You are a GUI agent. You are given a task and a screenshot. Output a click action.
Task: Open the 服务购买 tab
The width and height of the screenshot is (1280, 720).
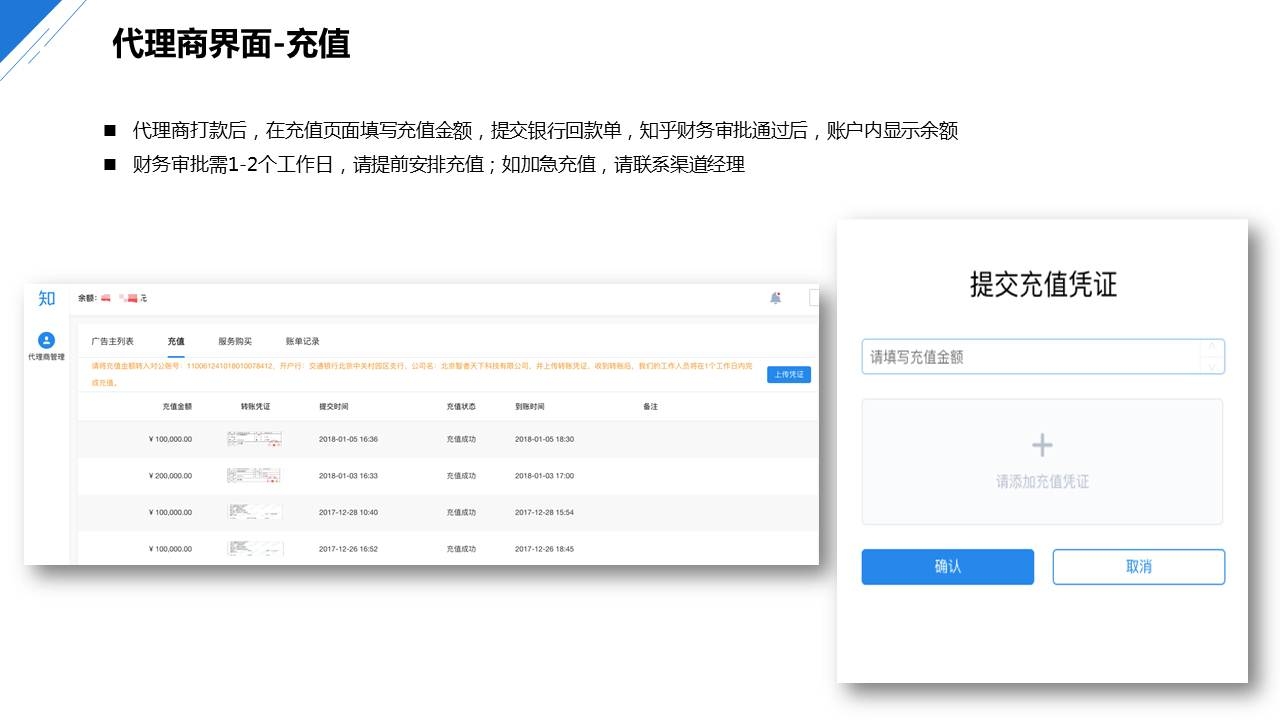[x=235, y=342]
